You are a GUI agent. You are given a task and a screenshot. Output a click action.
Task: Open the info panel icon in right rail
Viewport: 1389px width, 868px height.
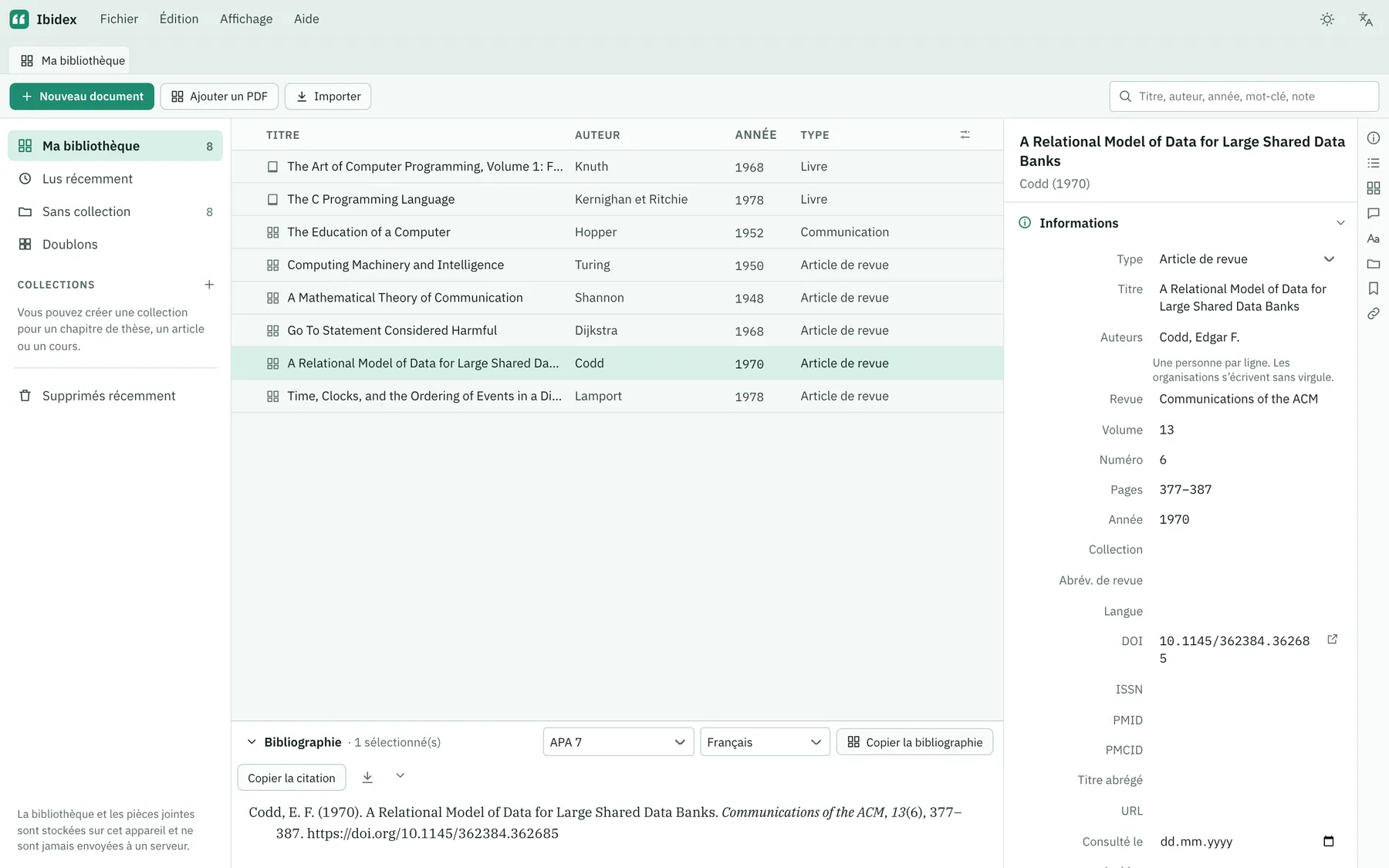point(1374,138)
